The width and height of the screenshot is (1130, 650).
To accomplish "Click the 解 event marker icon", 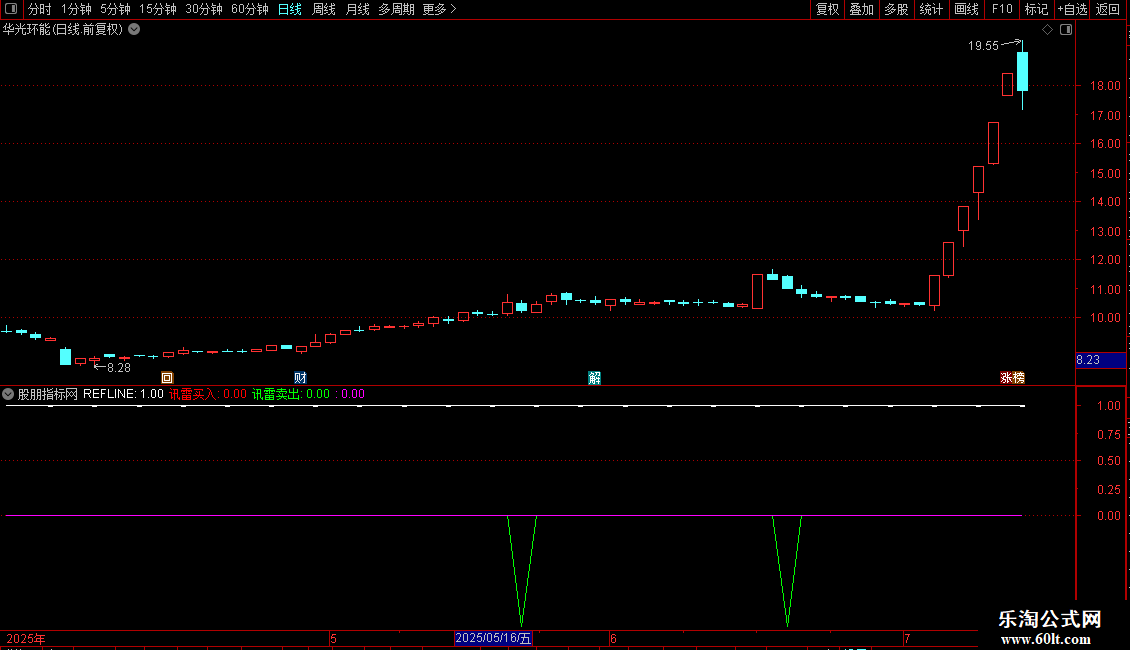I will pyautogui.click(x=595, y=378).
